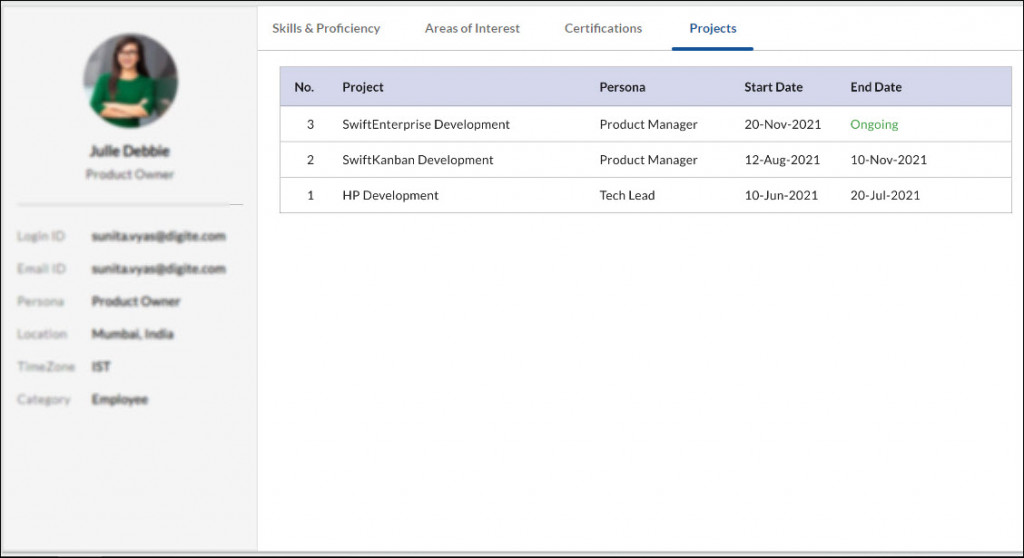Screen dimensions: 1024x558
Task: Click the Project column header
Action: [362, 87]
